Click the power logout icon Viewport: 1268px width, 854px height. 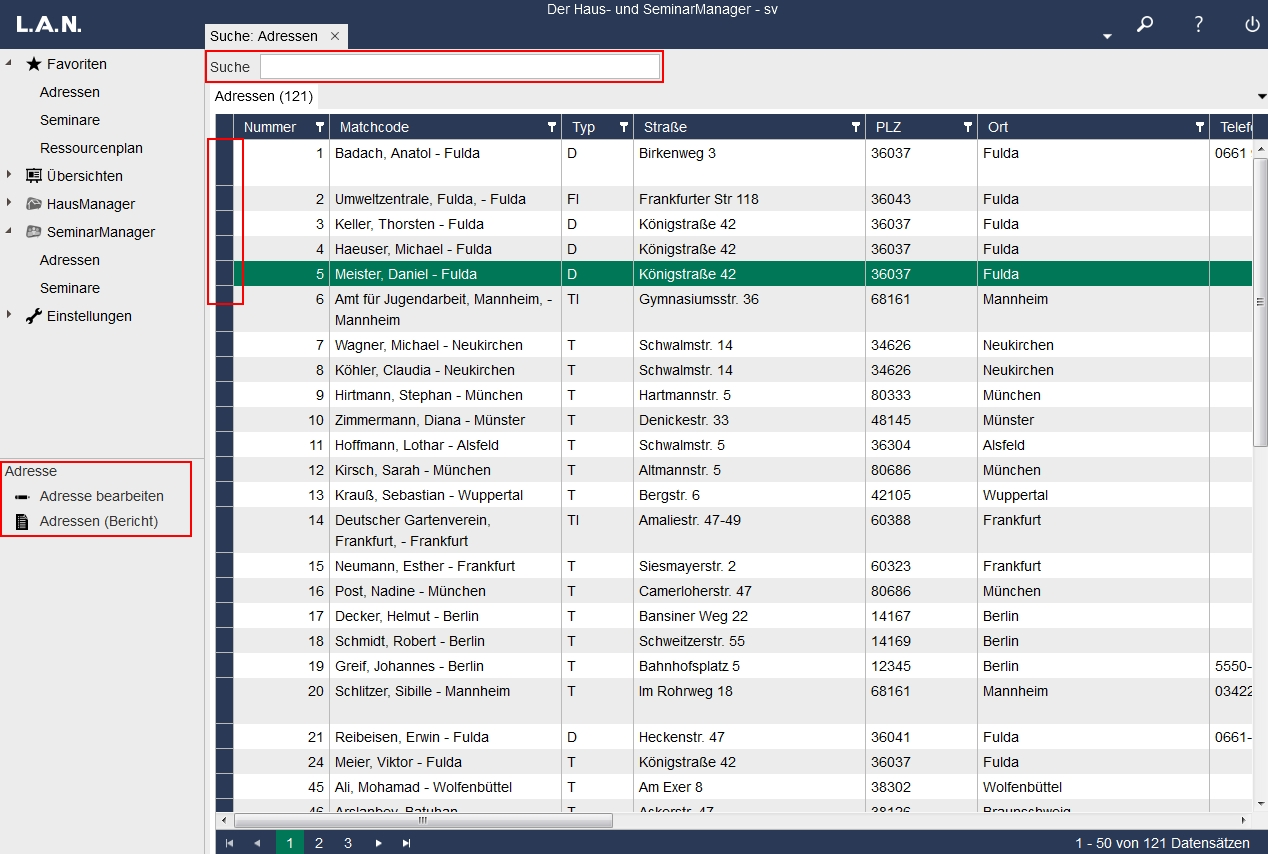point(1252,25)
